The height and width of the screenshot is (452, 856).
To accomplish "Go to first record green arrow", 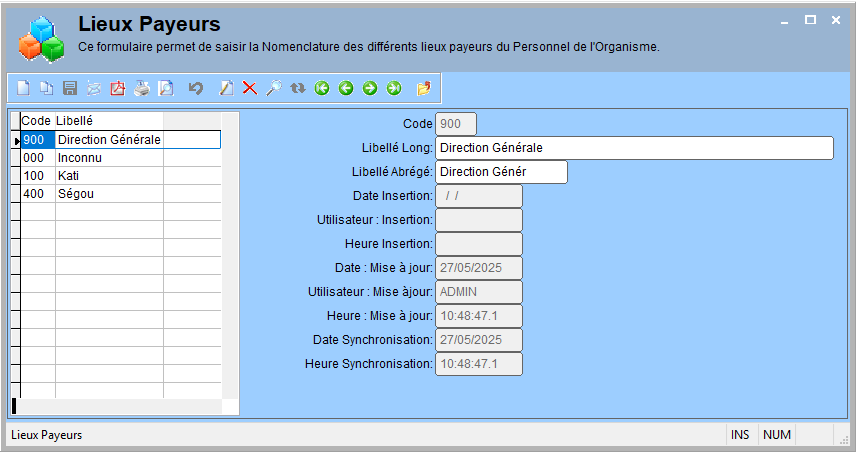I will 322,88.
